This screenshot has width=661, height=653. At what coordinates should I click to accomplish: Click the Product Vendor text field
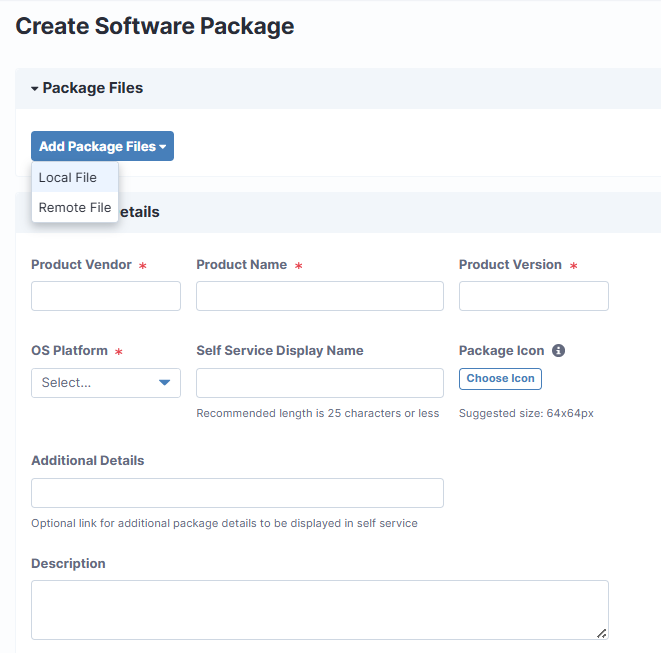pyautogui.click(x=106, y=296)
